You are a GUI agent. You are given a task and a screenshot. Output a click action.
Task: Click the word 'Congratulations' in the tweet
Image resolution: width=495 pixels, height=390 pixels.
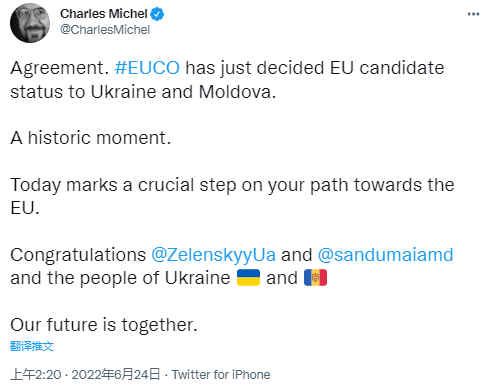tap(78, 255)
